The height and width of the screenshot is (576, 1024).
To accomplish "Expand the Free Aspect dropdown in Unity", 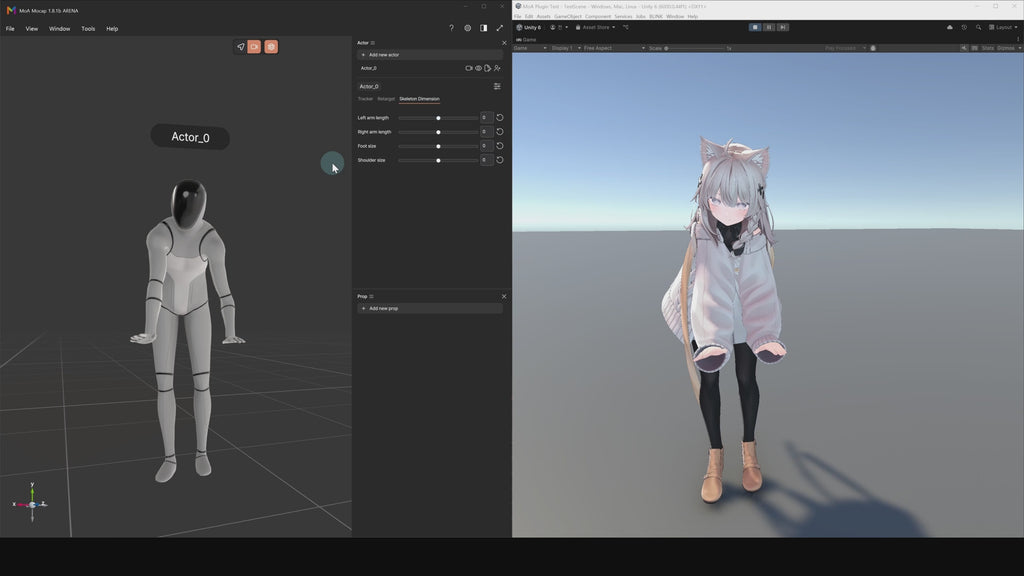I will [614, 48].
